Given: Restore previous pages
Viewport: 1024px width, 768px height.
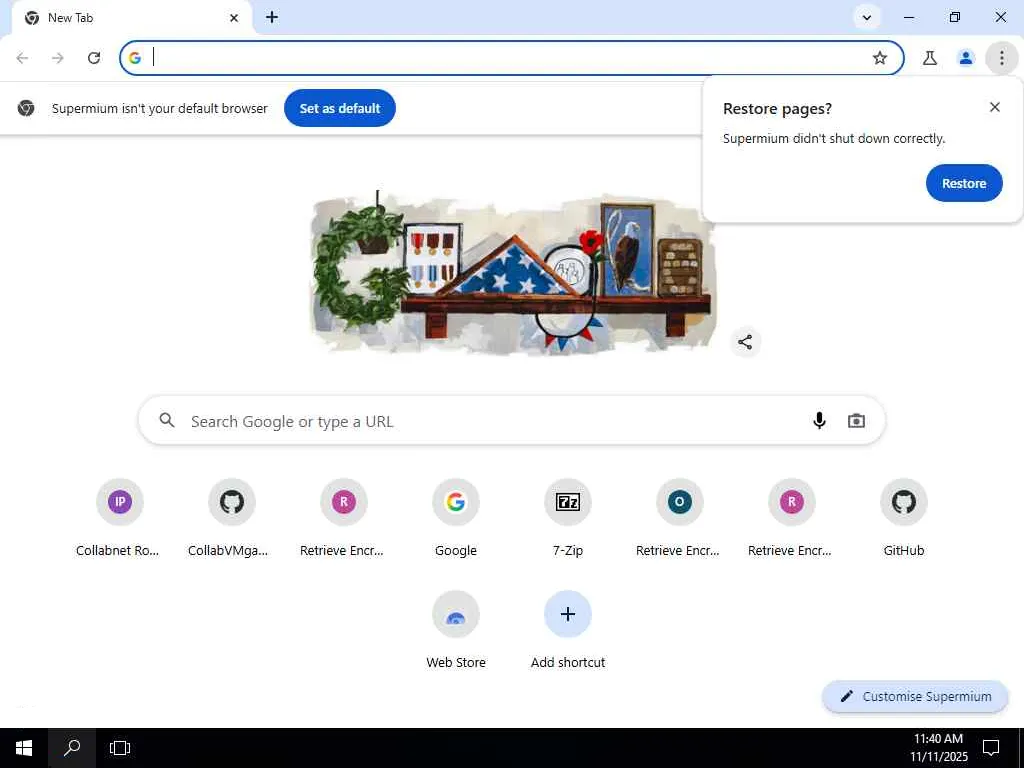Looking at the screenshot, I should [x=963, y=184].
